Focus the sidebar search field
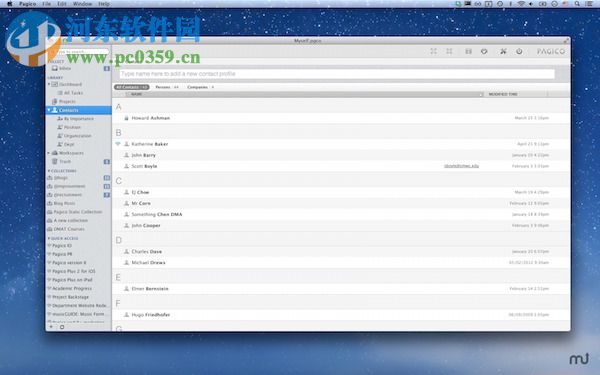The width and height of the screenshot is (600, 375). coord(80,51)
